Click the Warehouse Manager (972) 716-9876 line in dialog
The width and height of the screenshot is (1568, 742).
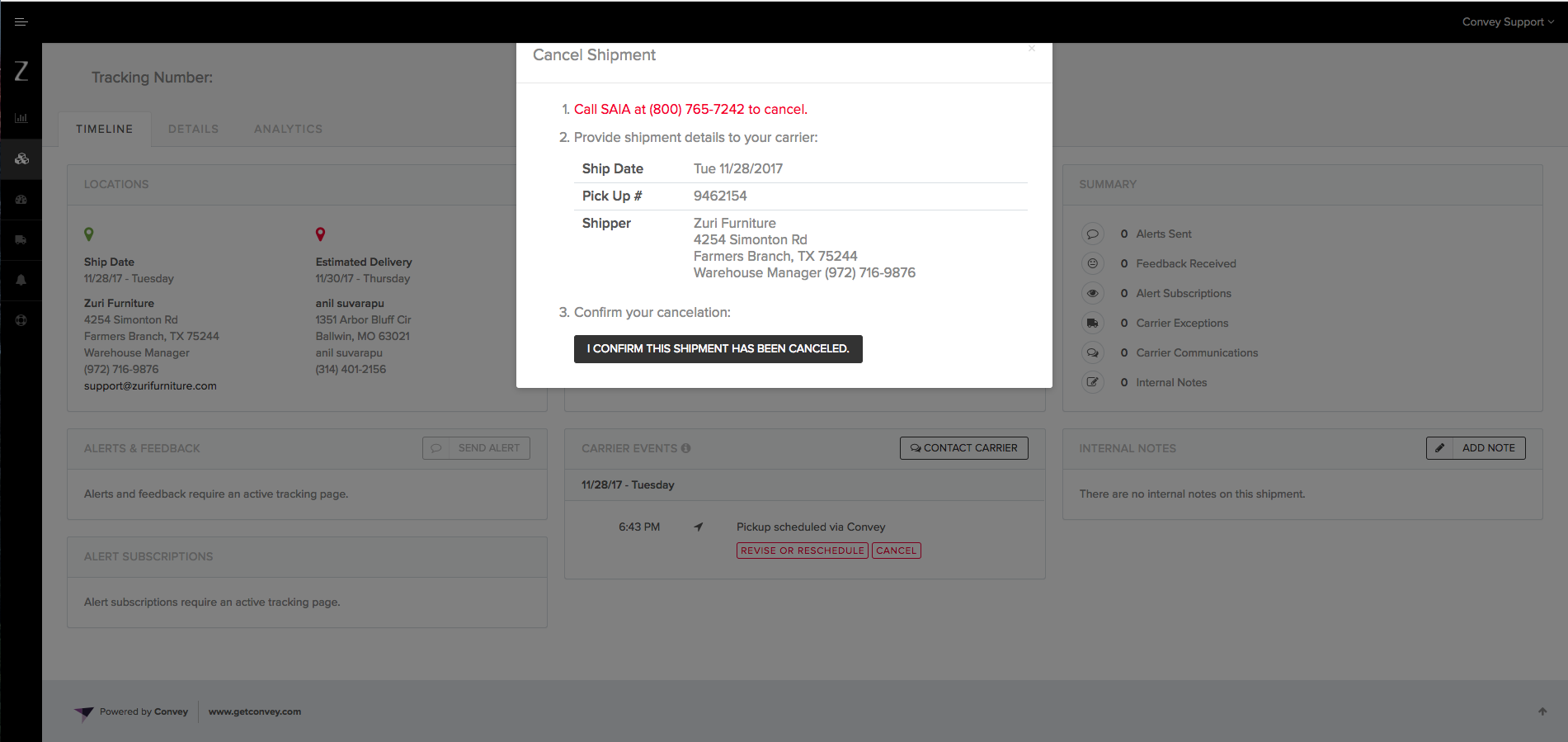(x=804, y=272)
